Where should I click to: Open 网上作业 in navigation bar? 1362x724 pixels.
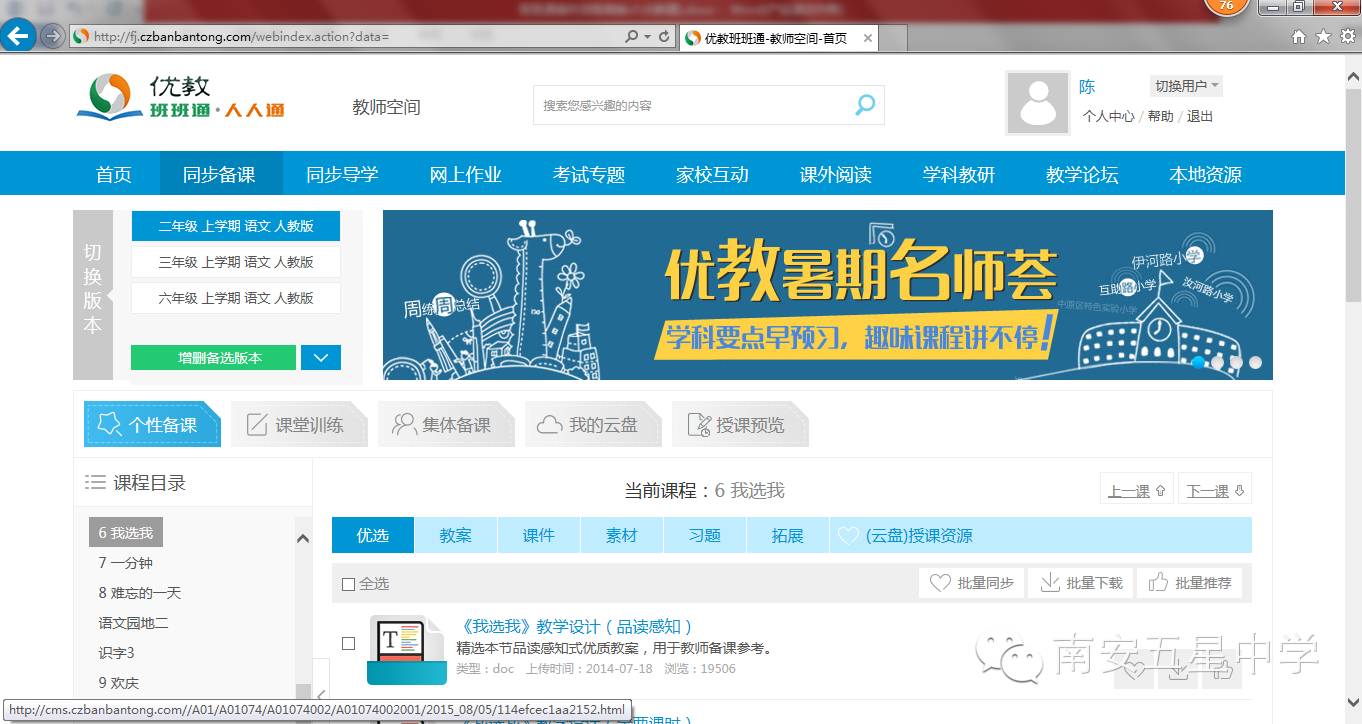(465, 174)
